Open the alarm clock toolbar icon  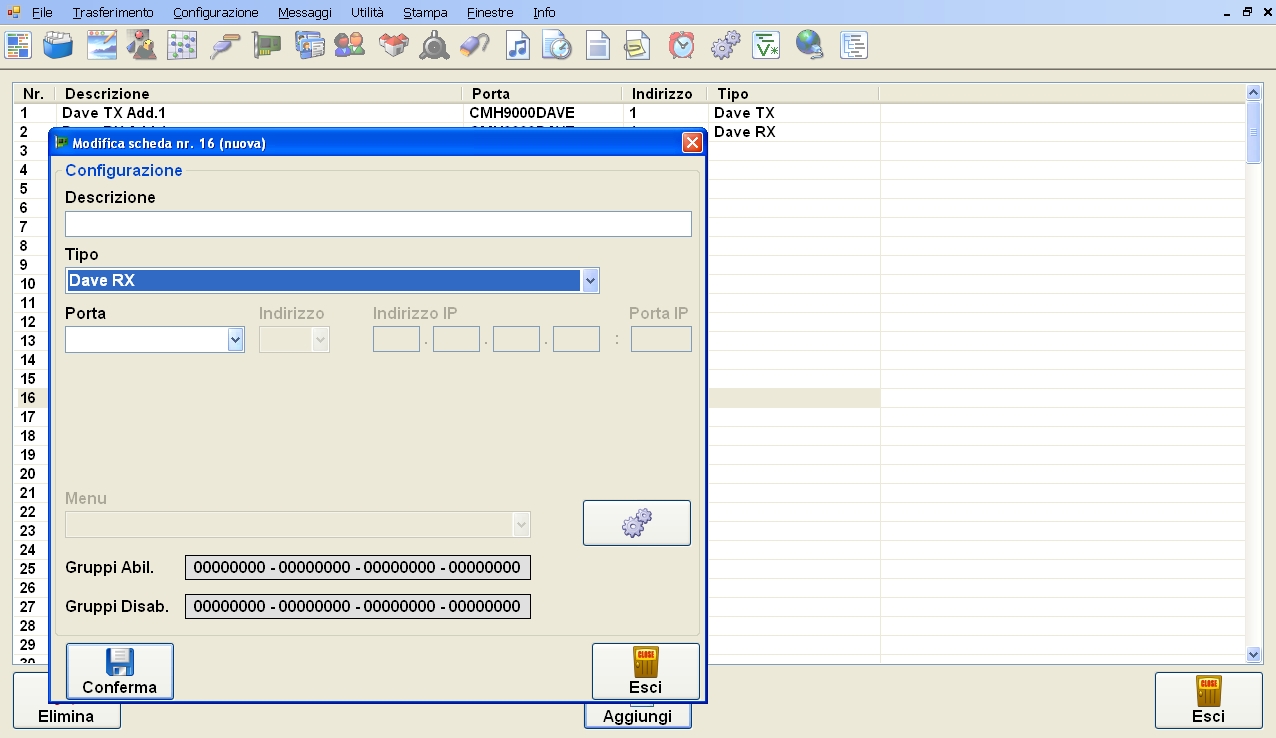click(682, 45)
